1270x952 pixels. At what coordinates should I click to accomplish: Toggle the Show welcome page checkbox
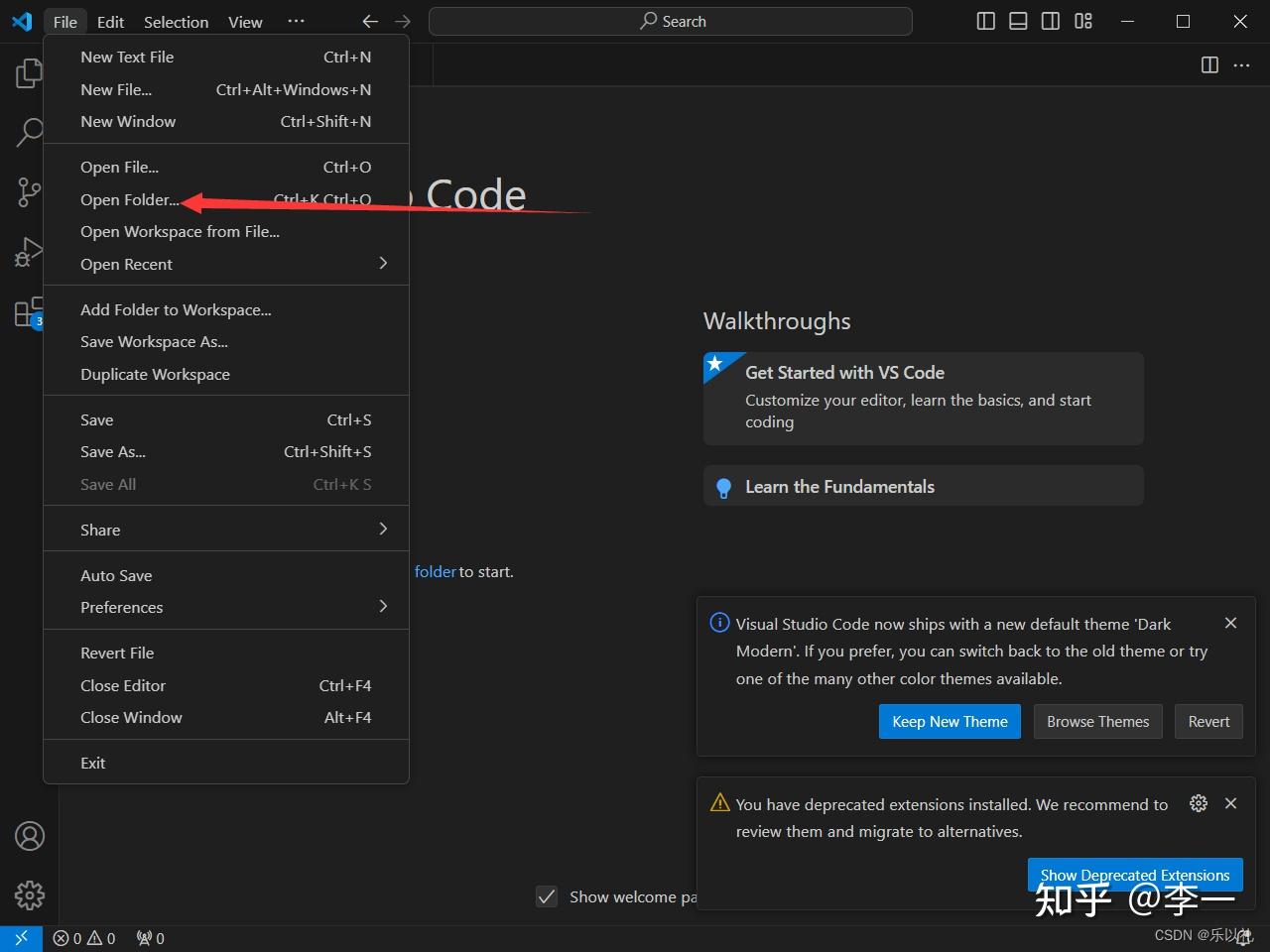547,896
